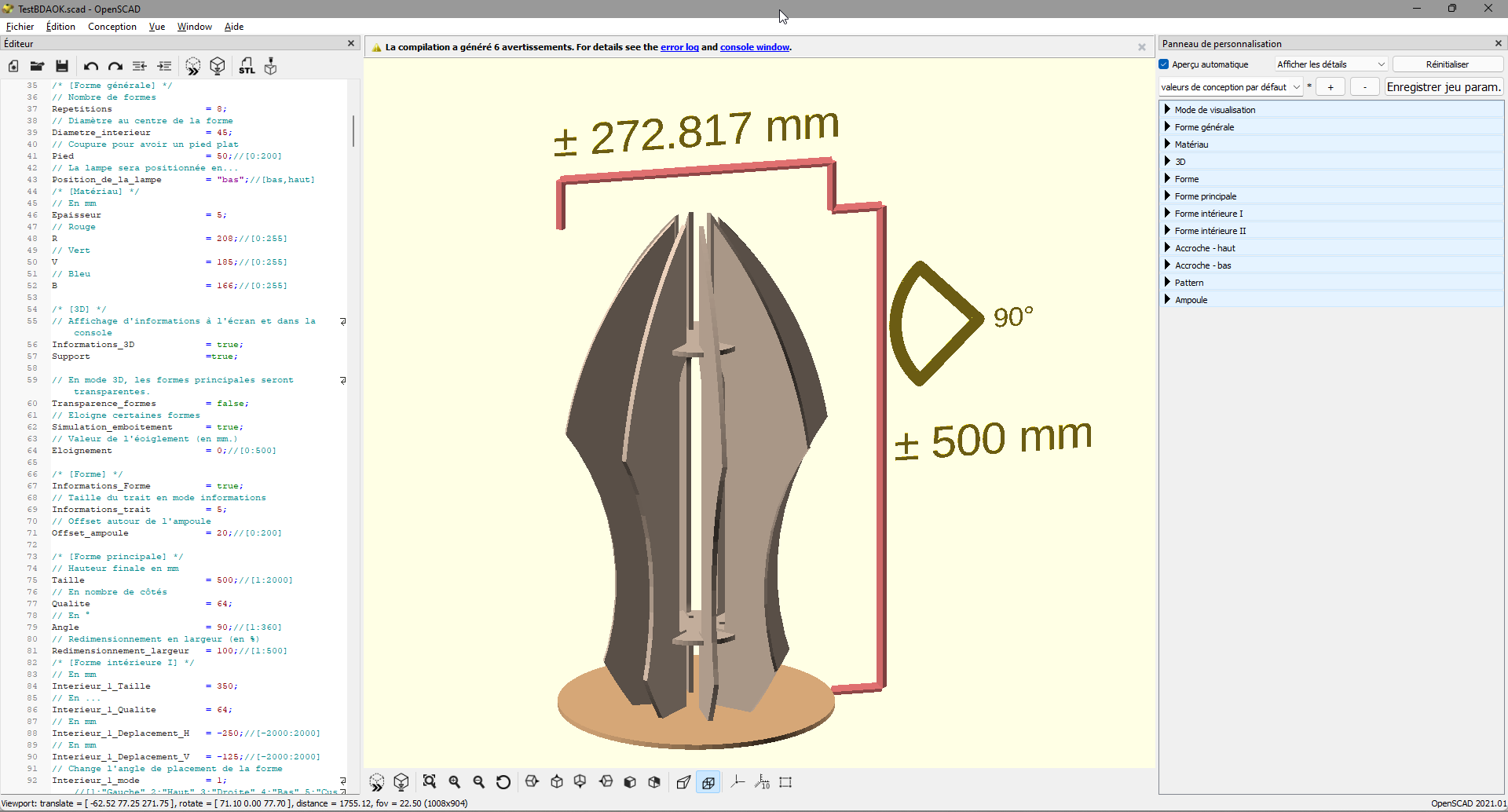Viewport: 1508px width, 812px height.
Task: Click the Show axes icon
Action: [x=738, y=782]
